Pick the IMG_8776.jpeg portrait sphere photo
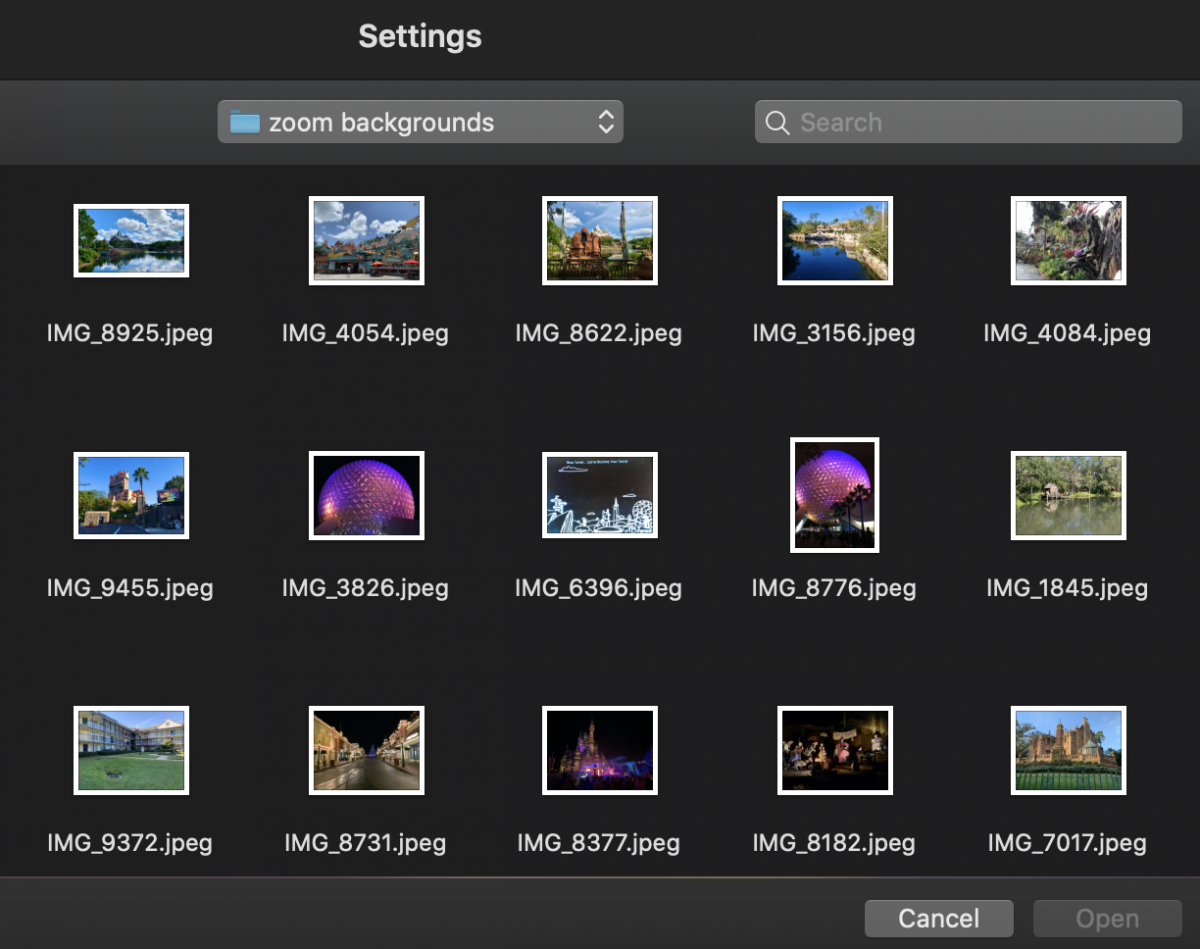Screen dimensions: 1200x949 click(834, 495)
